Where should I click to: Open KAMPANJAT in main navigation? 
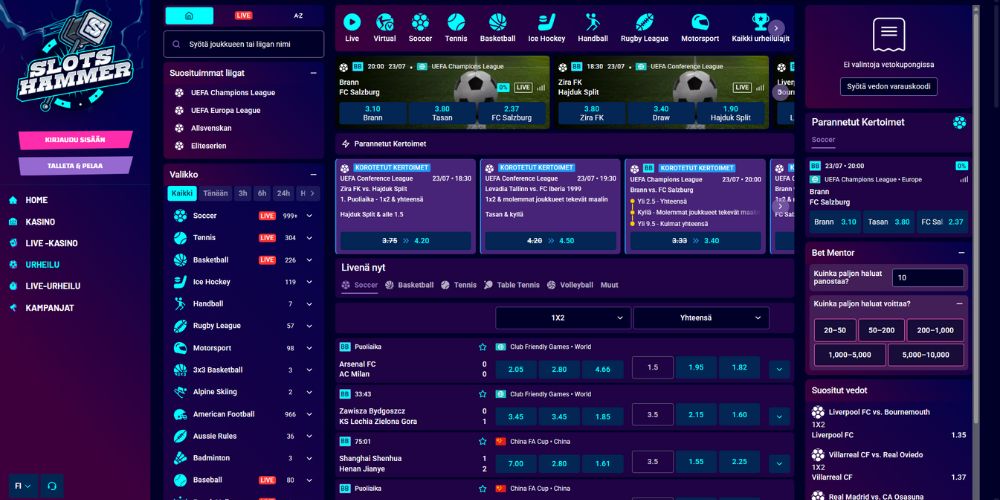coord(49,308)
